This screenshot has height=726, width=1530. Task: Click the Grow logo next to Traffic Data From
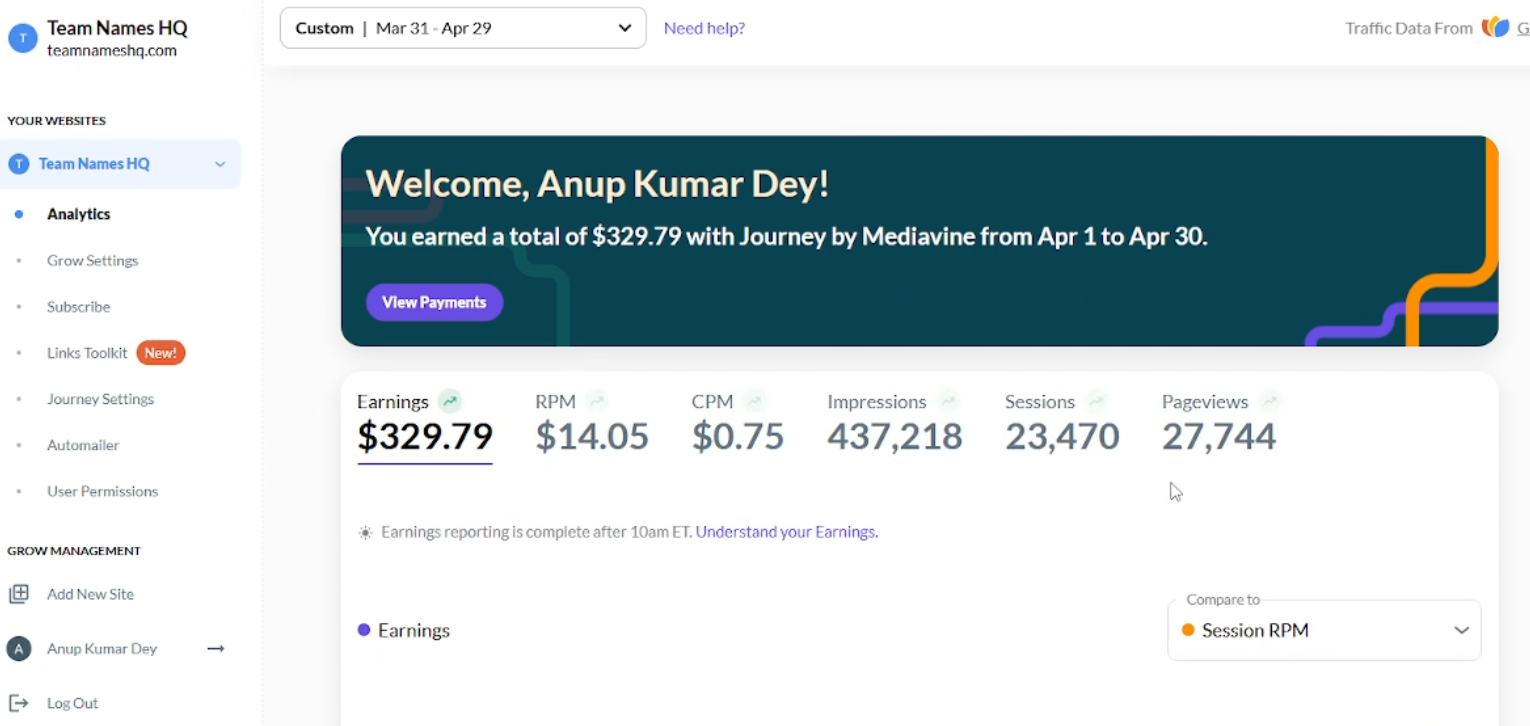point(1495,28)
